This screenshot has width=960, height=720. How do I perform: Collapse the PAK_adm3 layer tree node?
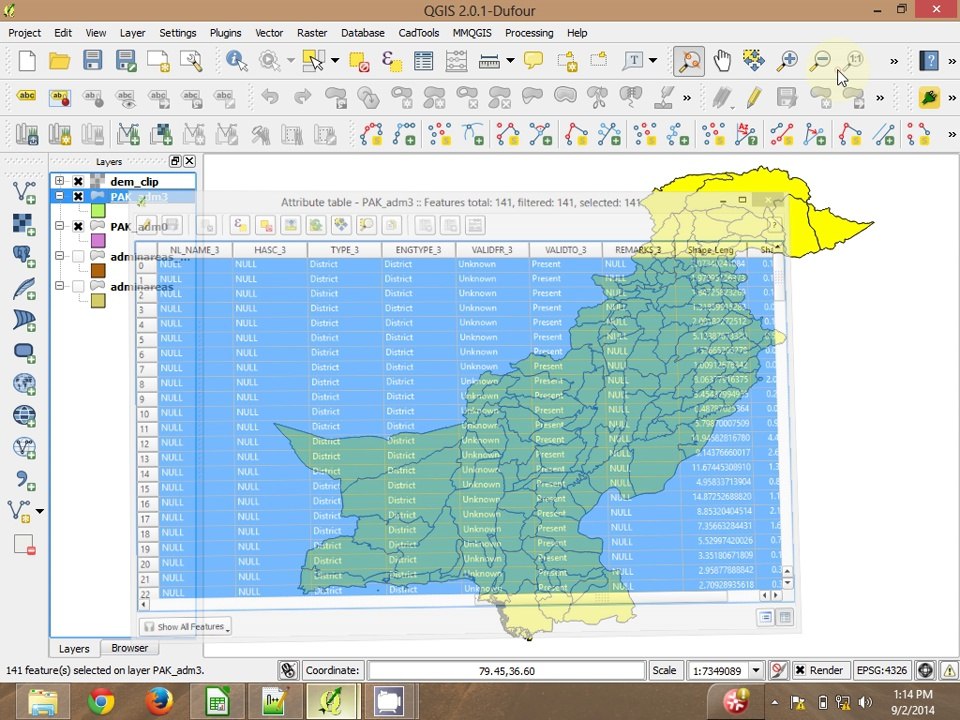(59, 196)
